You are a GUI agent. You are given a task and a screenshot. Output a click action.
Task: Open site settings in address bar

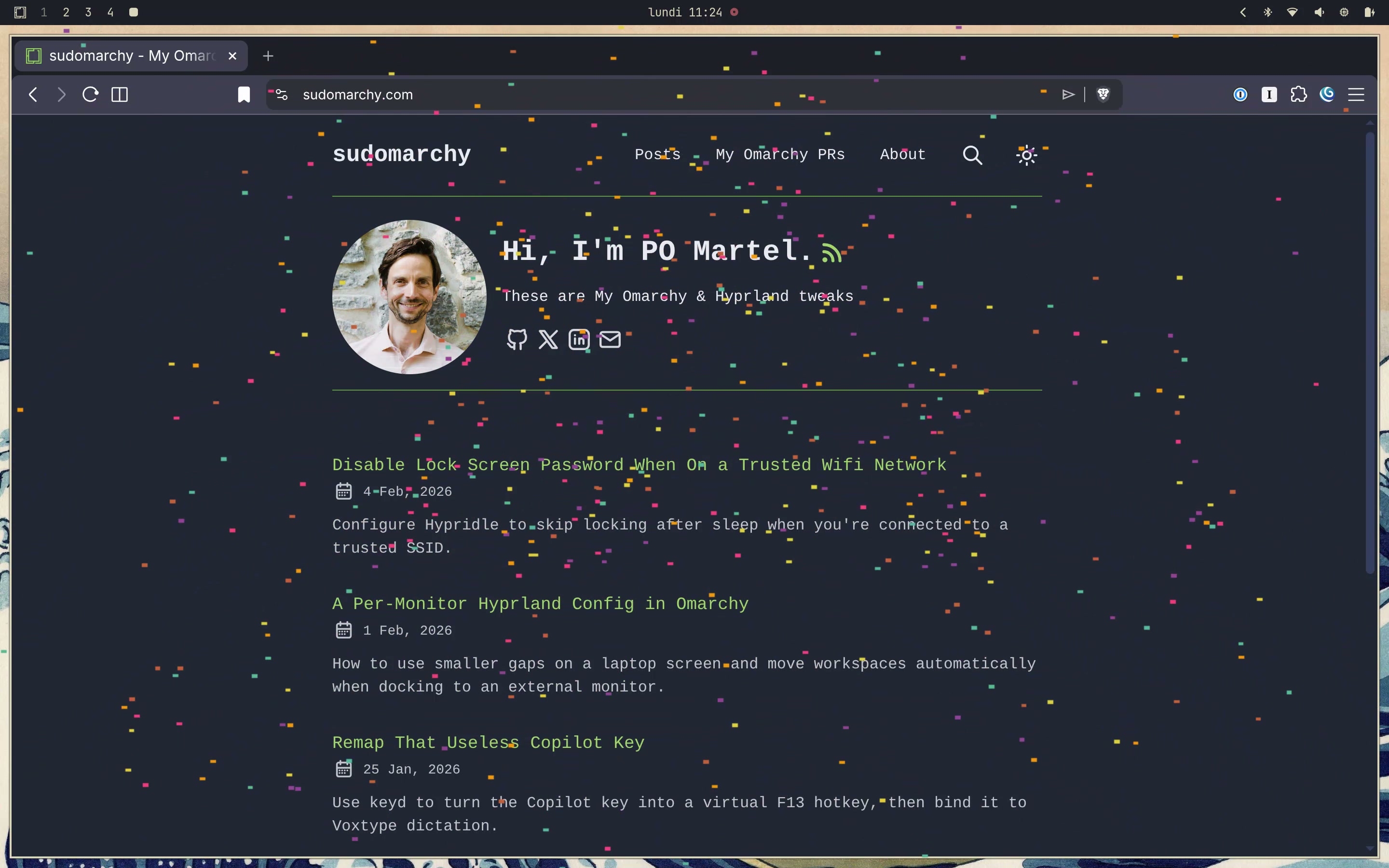pos(282,94)
